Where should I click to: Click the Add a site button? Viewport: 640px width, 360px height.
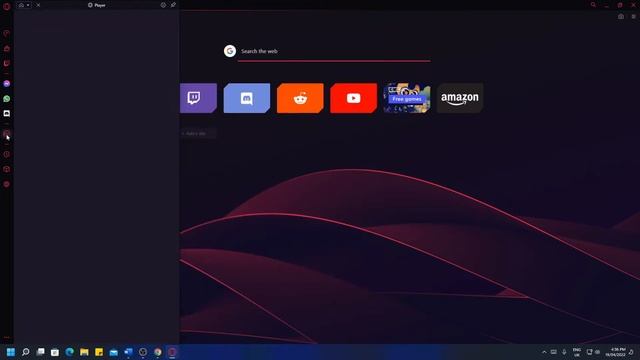[x=198, y=133]
